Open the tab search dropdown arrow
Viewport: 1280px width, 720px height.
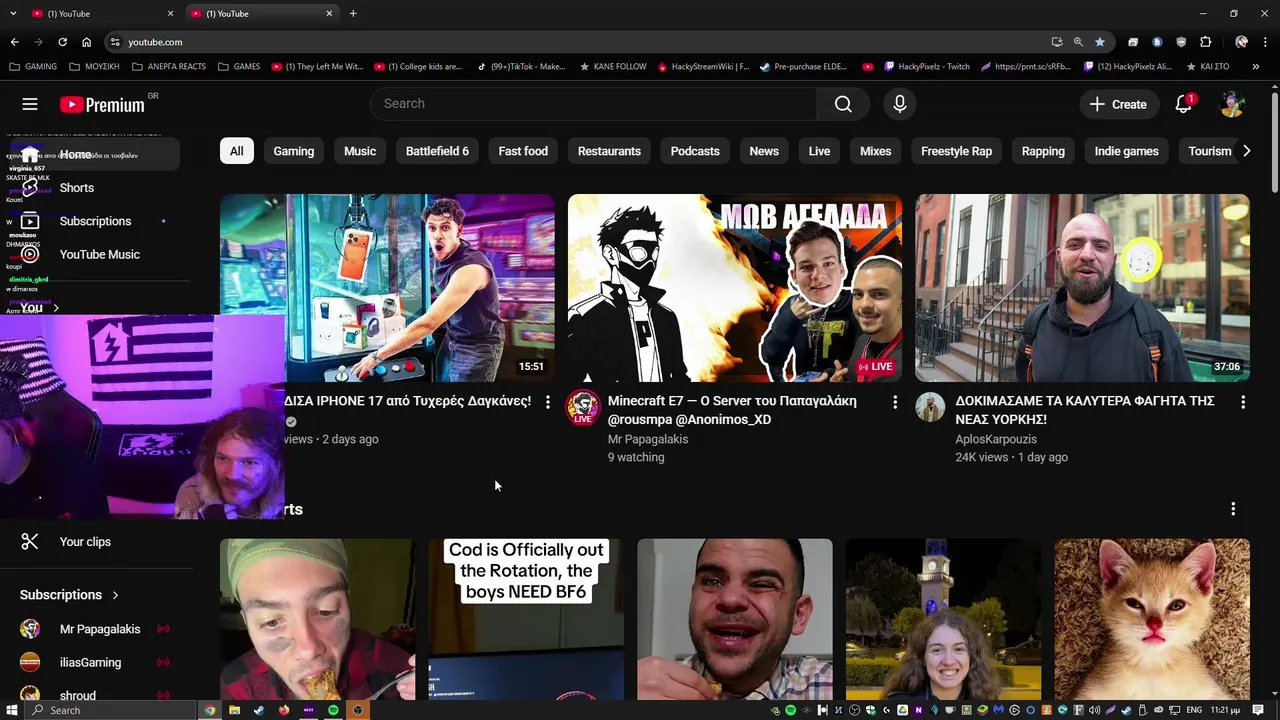click(x=13, y=13)
